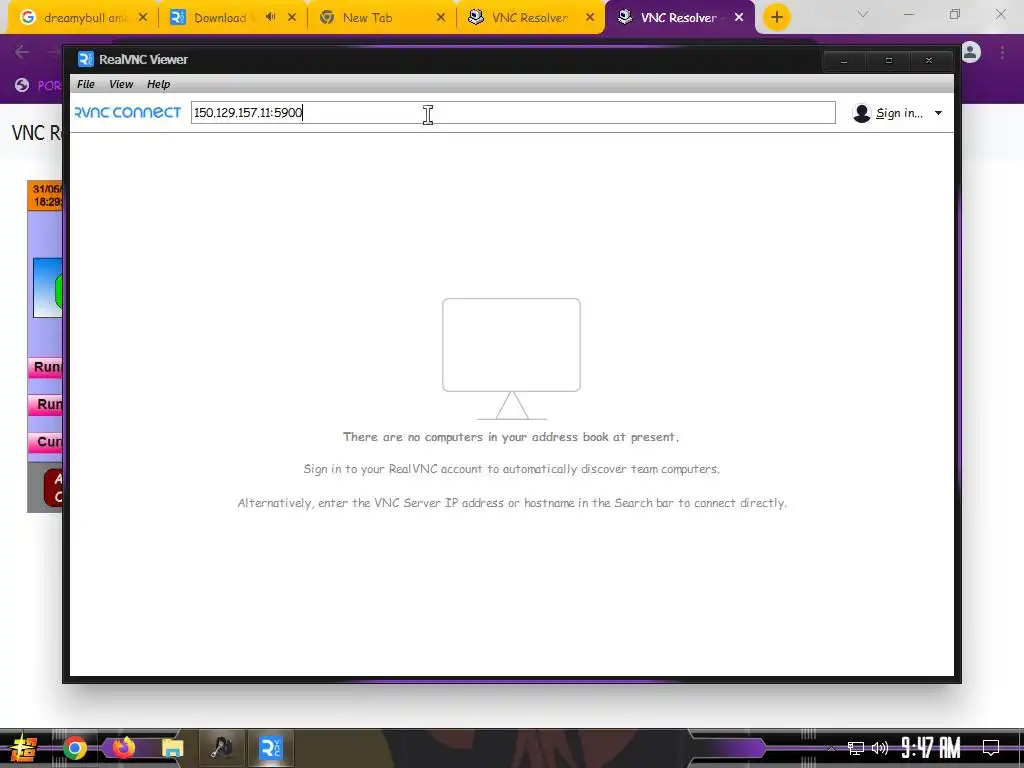Viewport: 1024px width, 768px height.
Task: Click the 9:47 AM taskbar clock
Action: [931, 748]
